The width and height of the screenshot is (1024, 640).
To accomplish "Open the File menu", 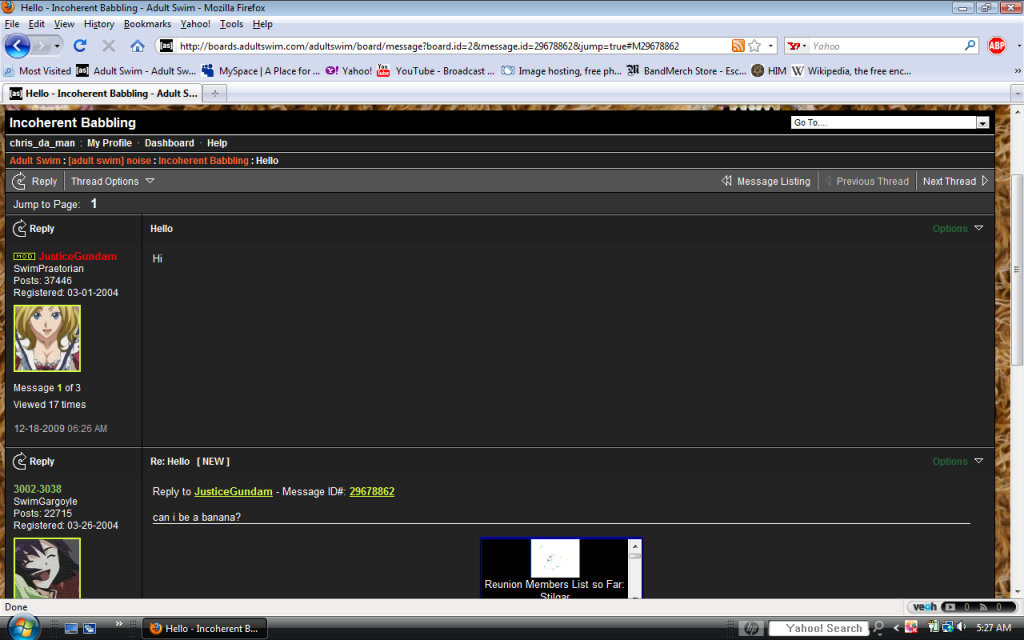I will (x=12, y=24).
